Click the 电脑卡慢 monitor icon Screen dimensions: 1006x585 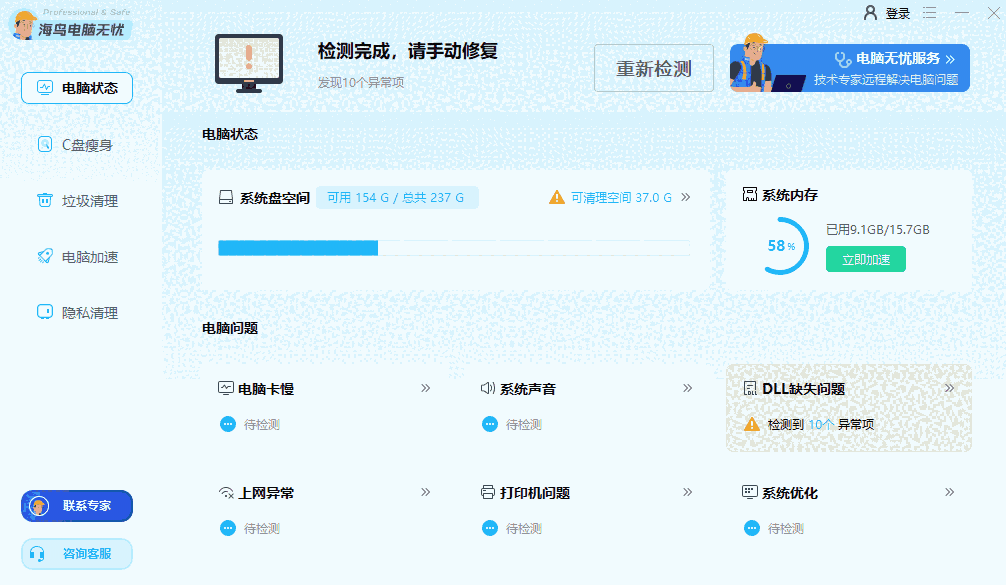tap(228, 388)
